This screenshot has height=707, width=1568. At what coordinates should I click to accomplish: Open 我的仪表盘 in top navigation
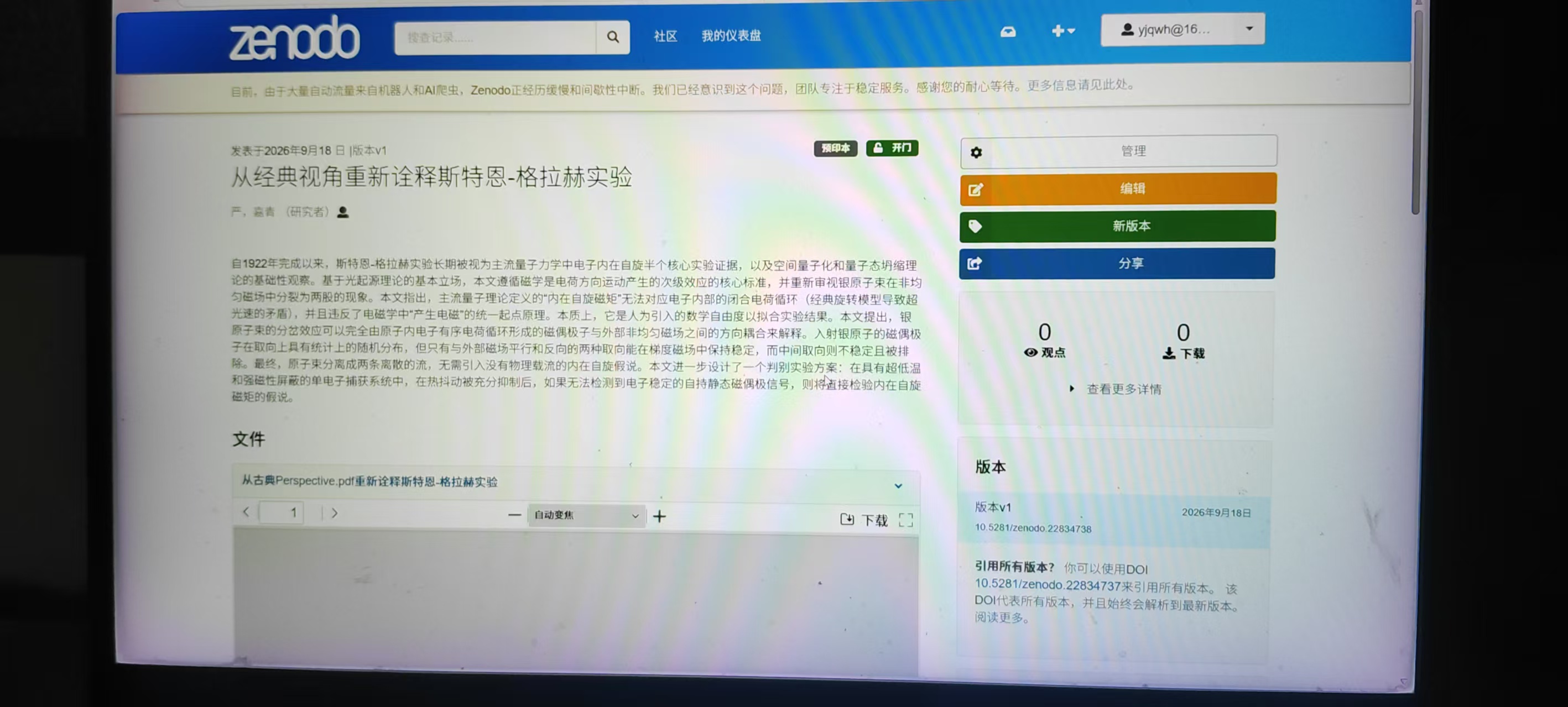pyautogui.click(x=731, y=36)
